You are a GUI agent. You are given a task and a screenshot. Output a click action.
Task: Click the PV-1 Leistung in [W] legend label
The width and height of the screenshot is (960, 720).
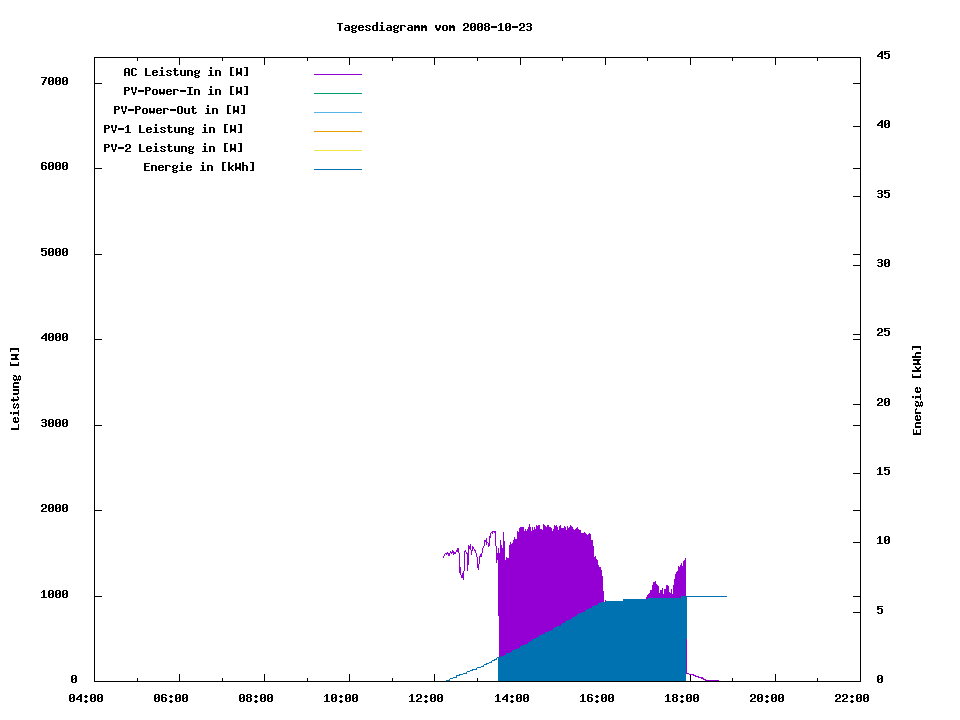pos(174,129)
